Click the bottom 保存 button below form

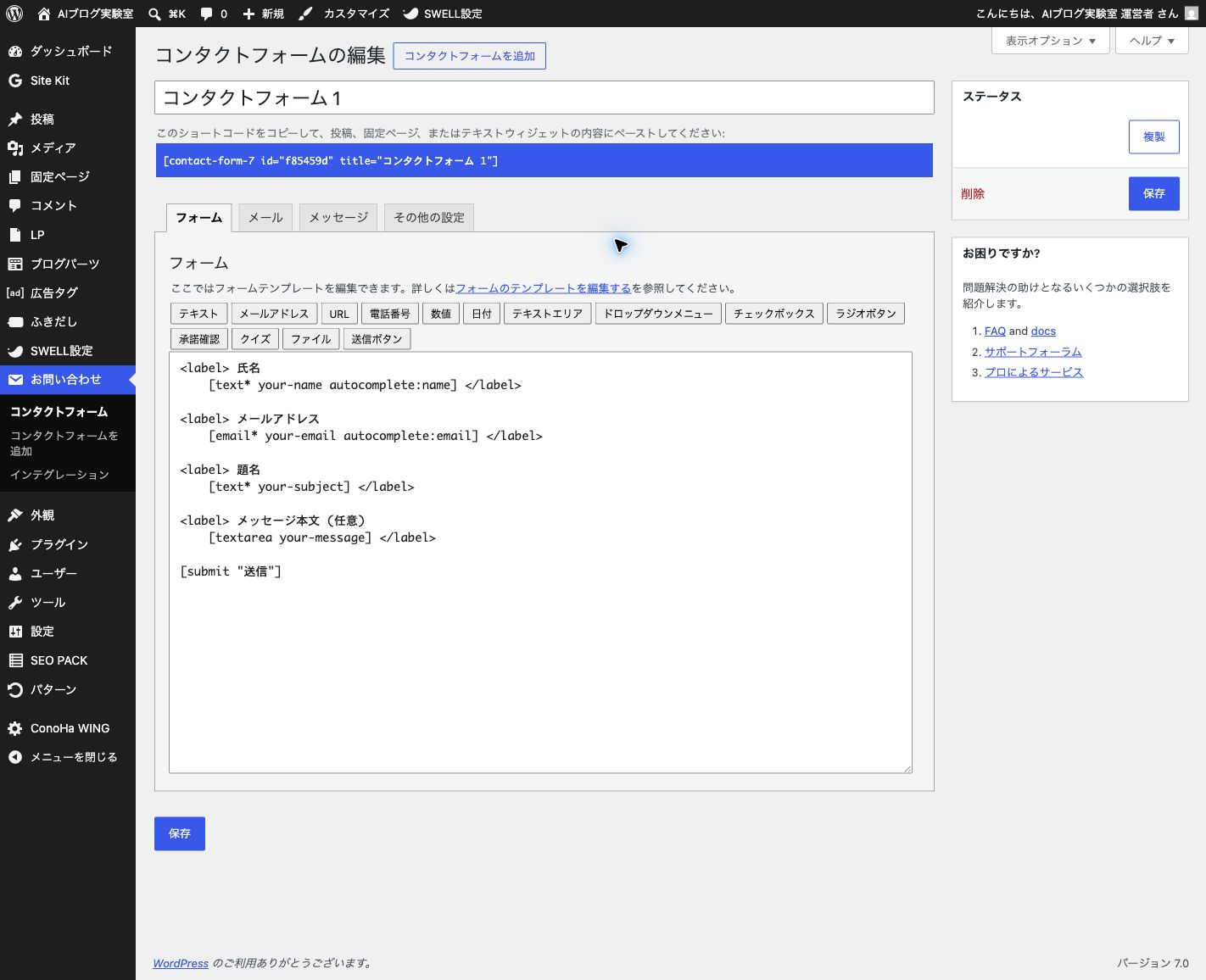(180, 833)
